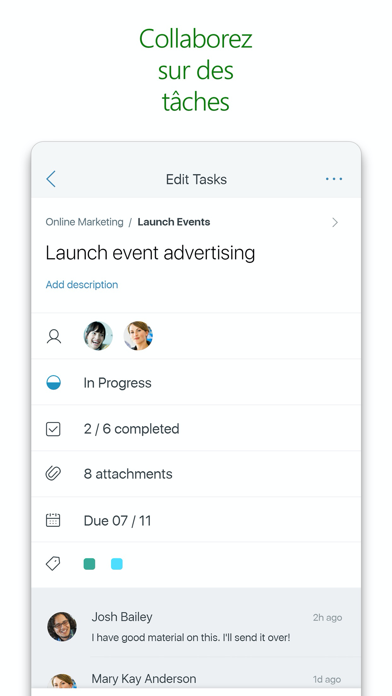Select the green label swatch

(x=89, y=564)
